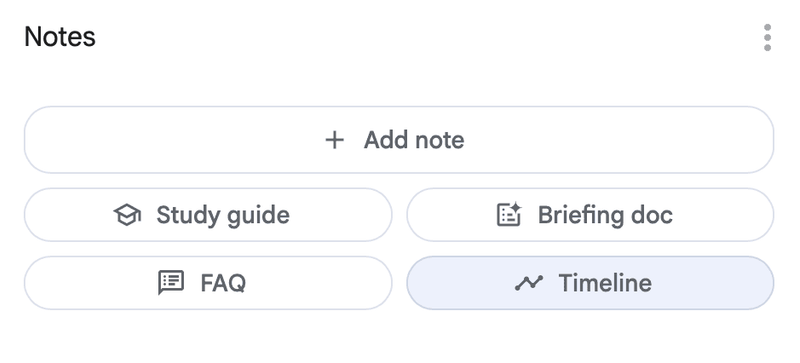Select the 'FAQ' label text
Screen dimensions: 800x363
point(223,283)
